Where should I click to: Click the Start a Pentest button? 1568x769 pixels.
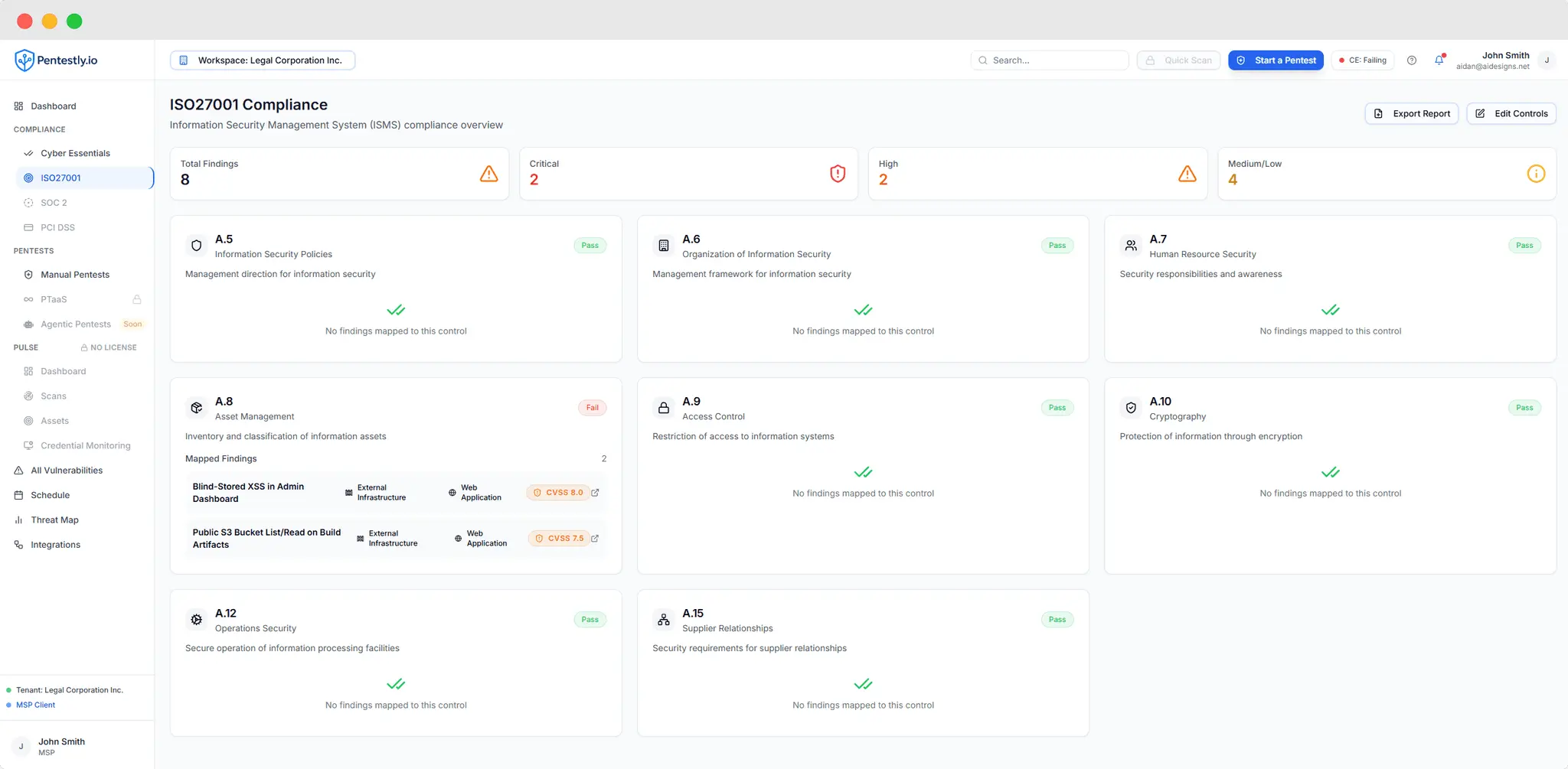[1276, 60]
